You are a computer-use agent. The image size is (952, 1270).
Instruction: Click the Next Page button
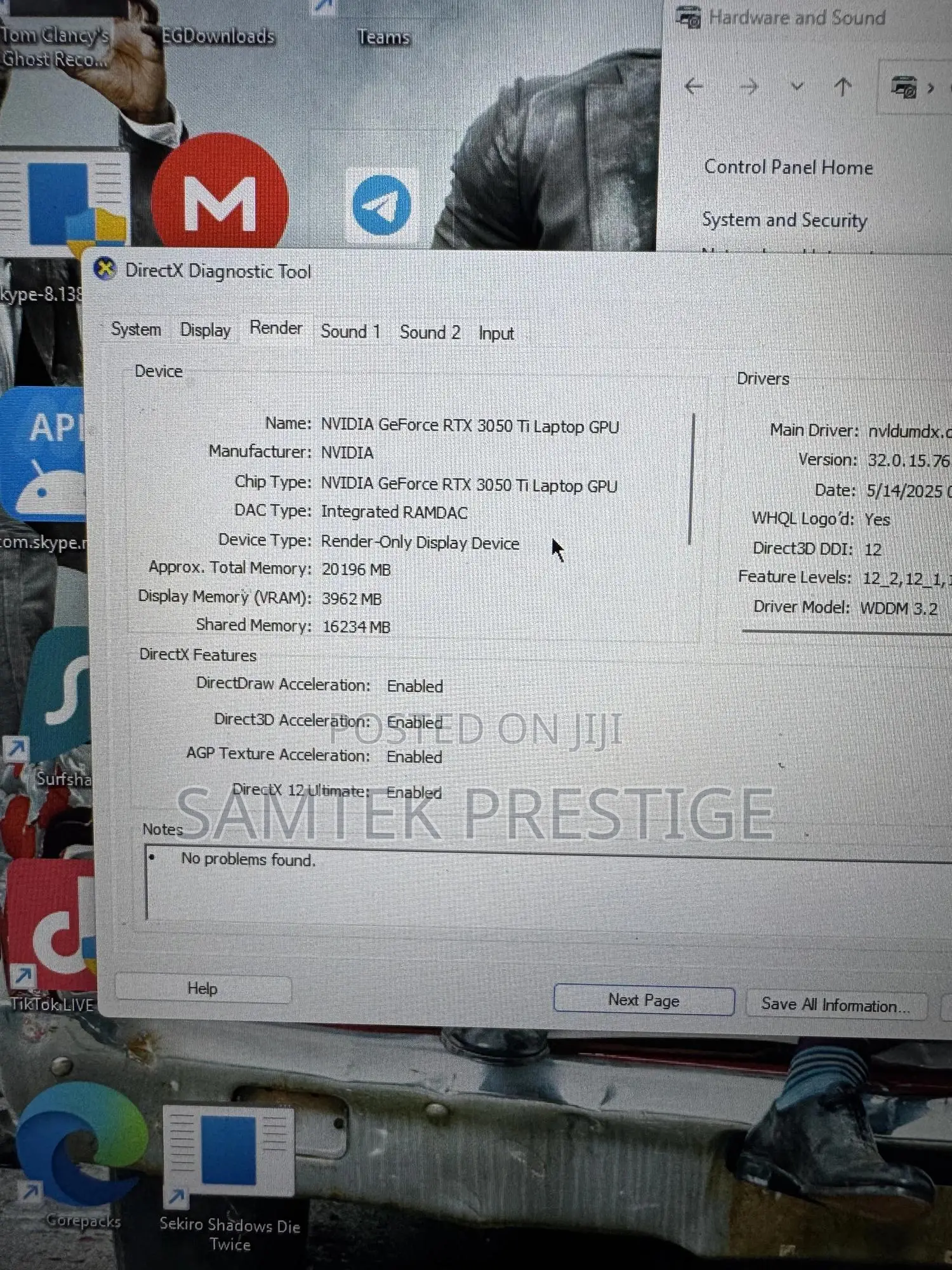pyautogui.click(x=644, y=1000)
